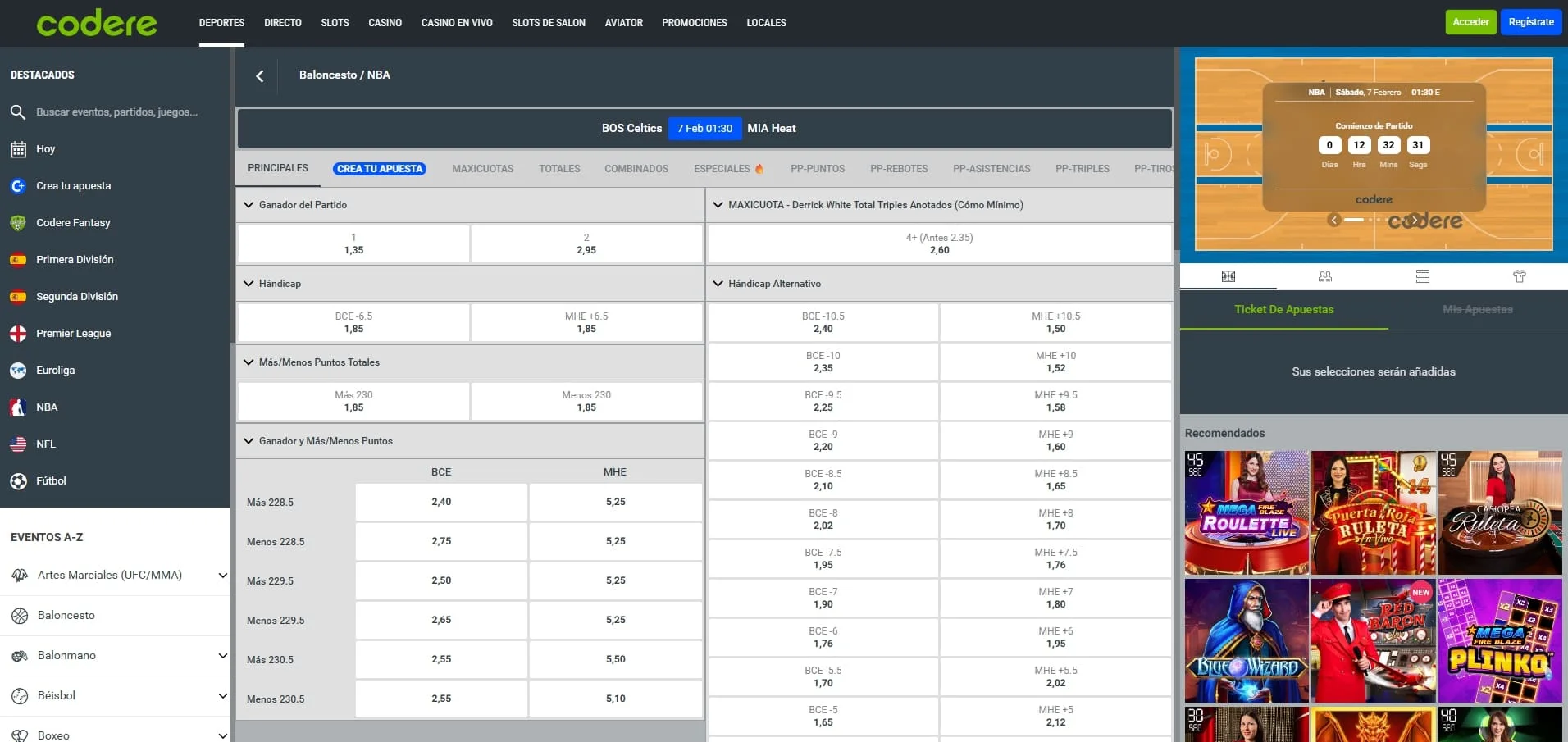Open the jersey lineups widget icon
This screenshot has width=1568, height=742.
(1520, 276)
